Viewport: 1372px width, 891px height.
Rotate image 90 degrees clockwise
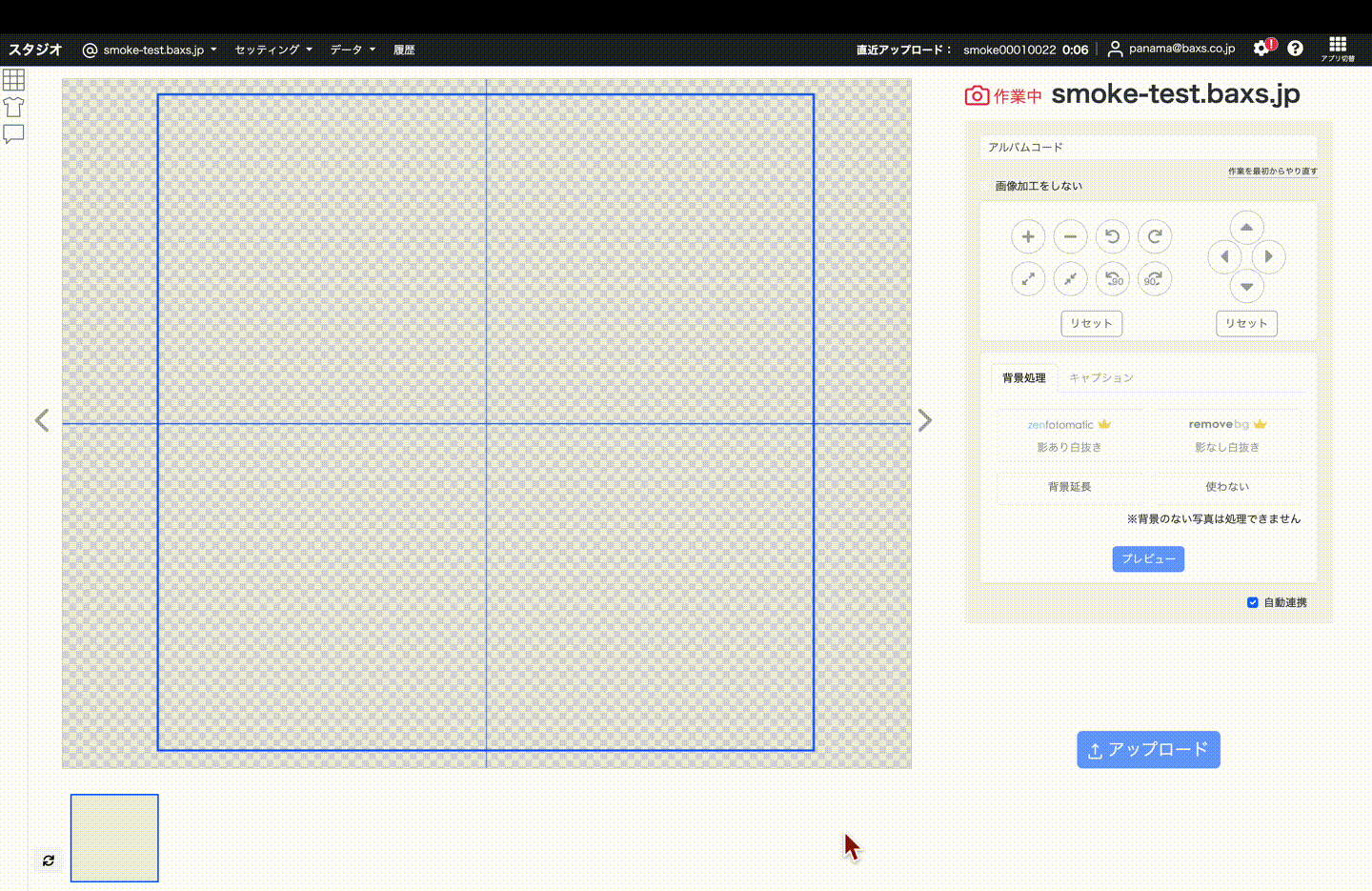click(x=1154, y=279)
